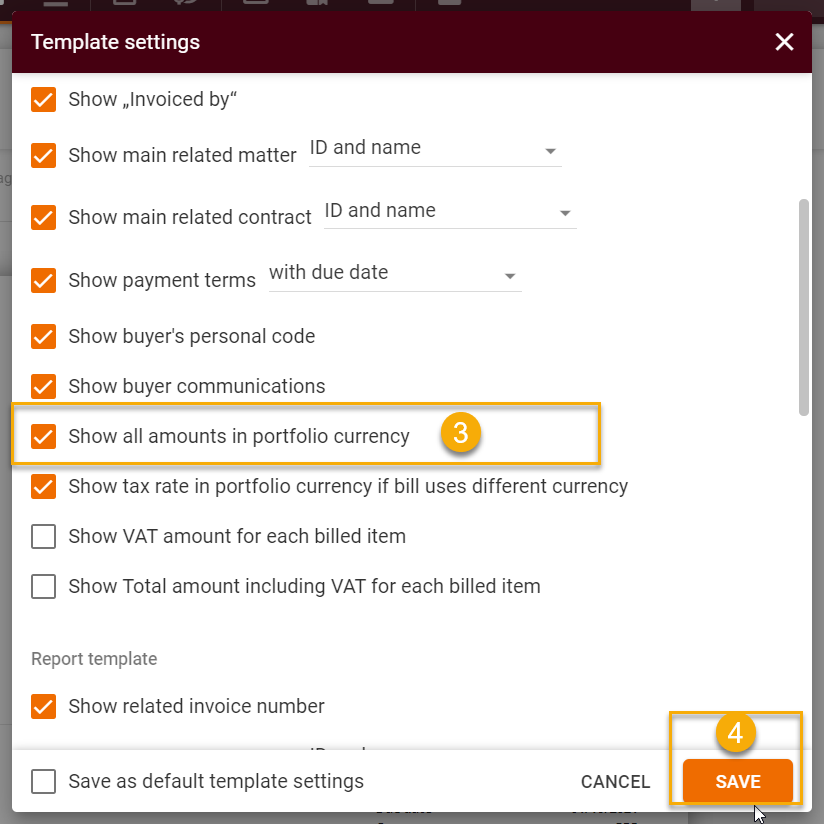Open the matter "ID and name" dropdown
824x824 pixels.
pyautogui.click(x=550, y=150)
